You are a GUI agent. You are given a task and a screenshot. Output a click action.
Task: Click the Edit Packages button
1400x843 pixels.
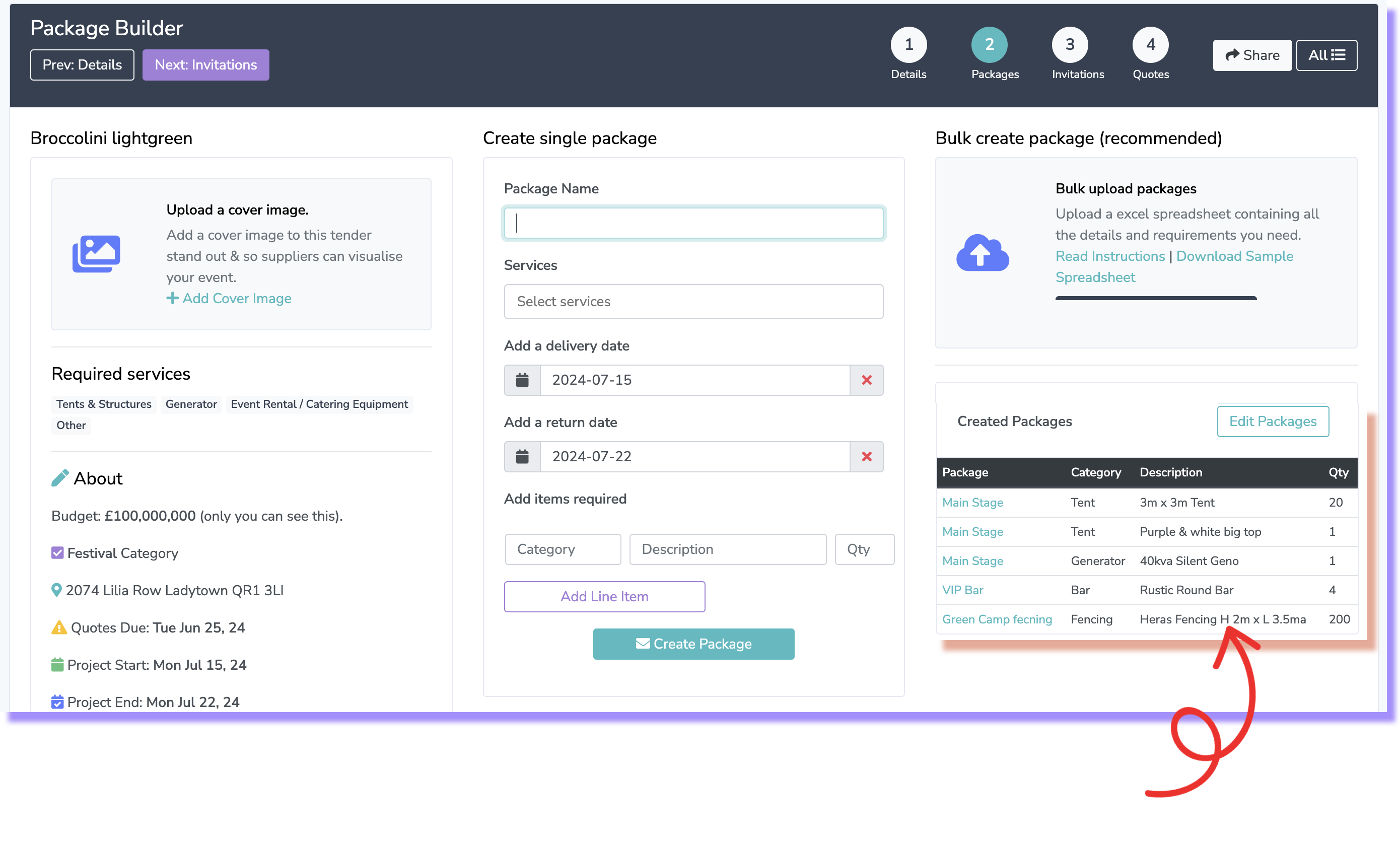tap(1273, 421)
